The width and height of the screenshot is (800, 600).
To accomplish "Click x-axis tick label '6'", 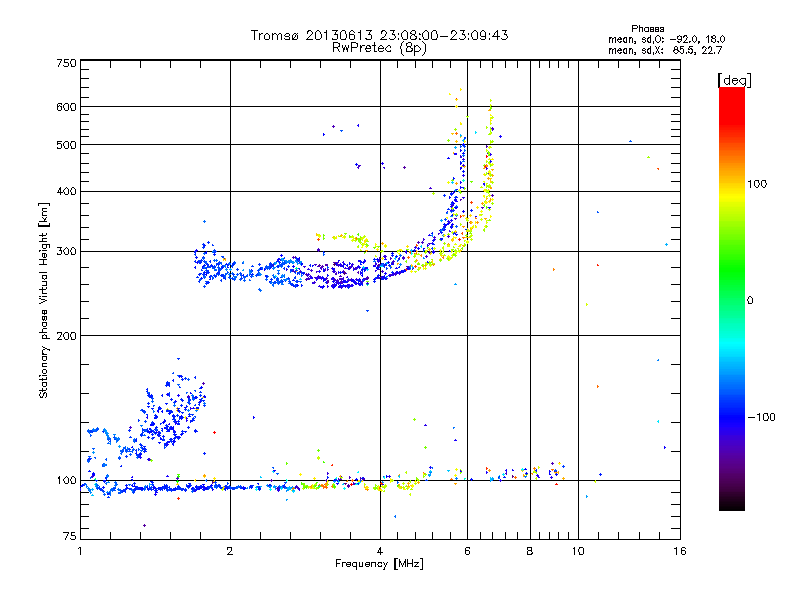I will click(x=467, y=551).
